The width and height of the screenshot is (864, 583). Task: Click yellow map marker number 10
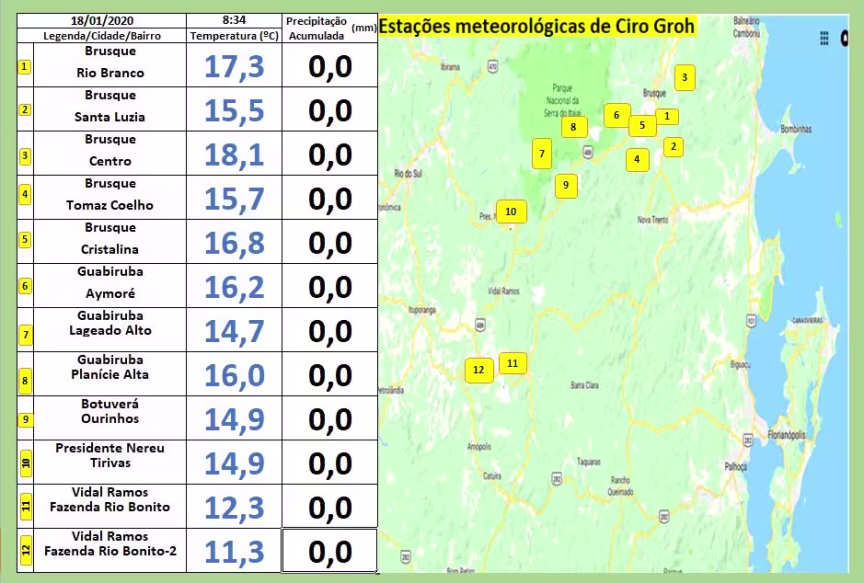(x=510, y=211)
